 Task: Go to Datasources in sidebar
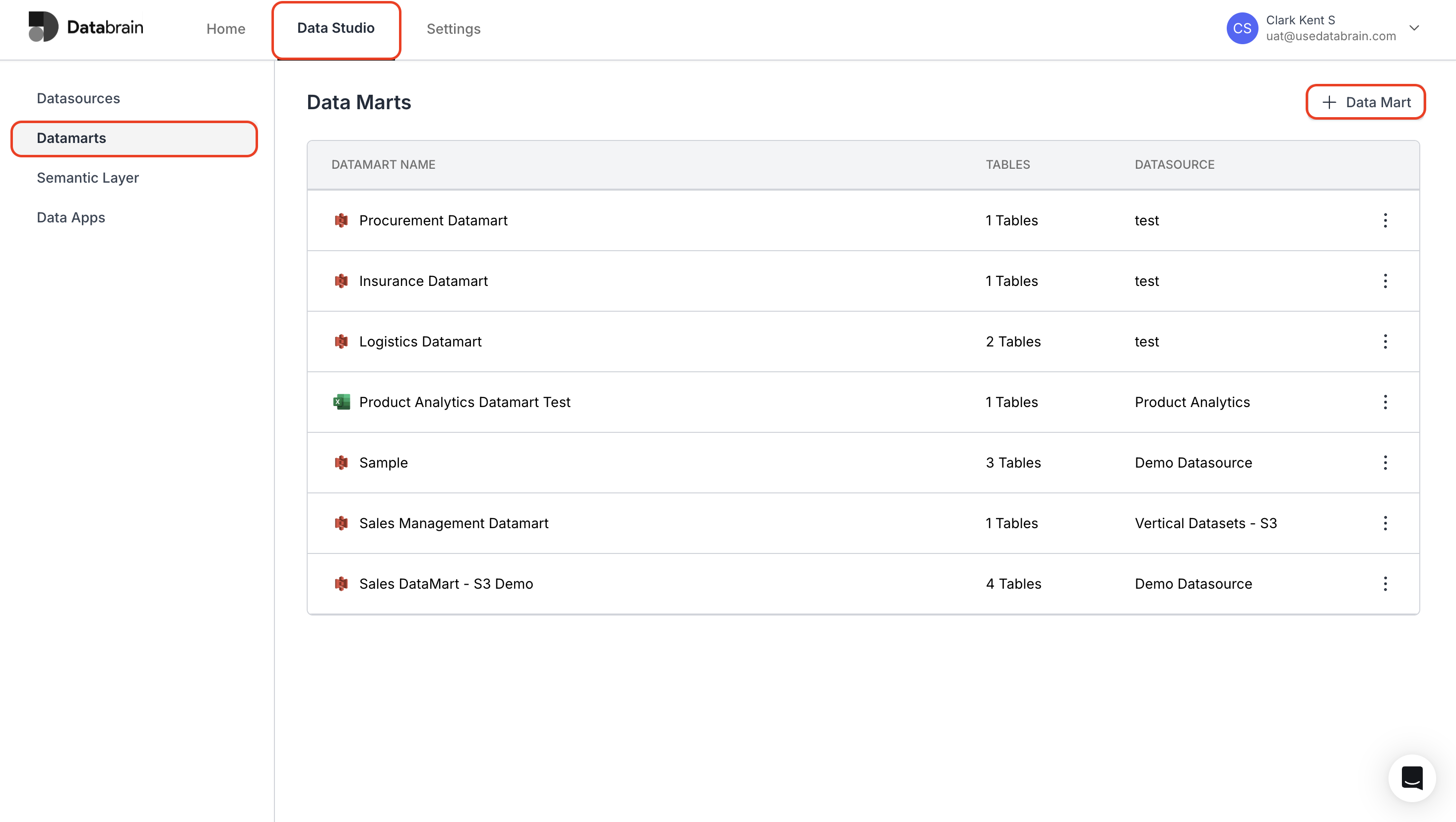(x=78, y=98)
